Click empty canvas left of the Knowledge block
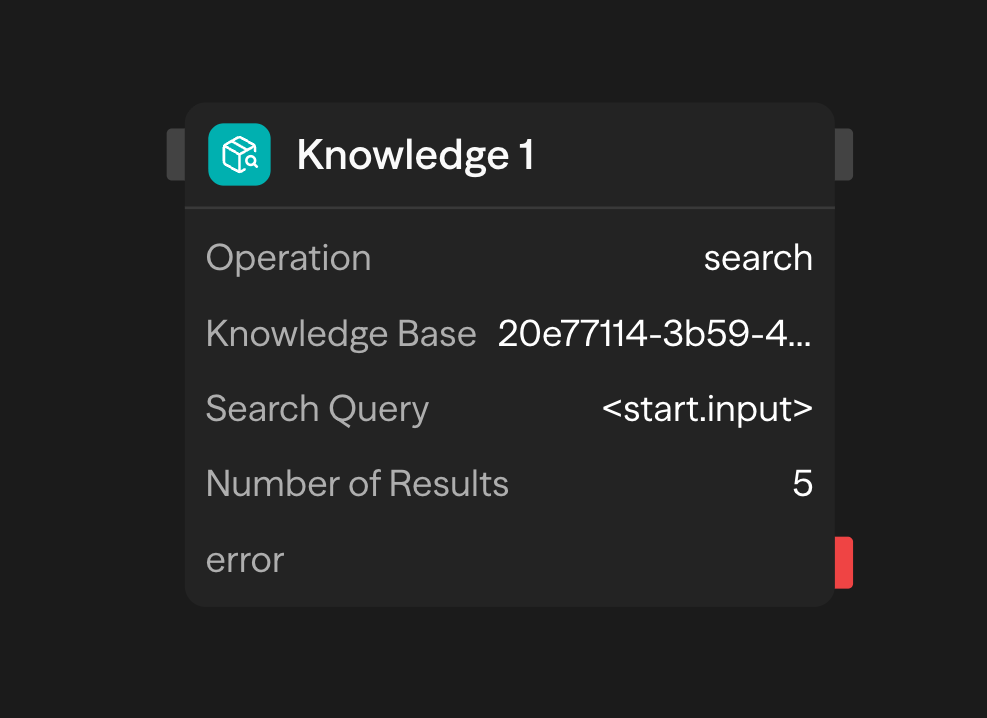 tap(80, 360)
